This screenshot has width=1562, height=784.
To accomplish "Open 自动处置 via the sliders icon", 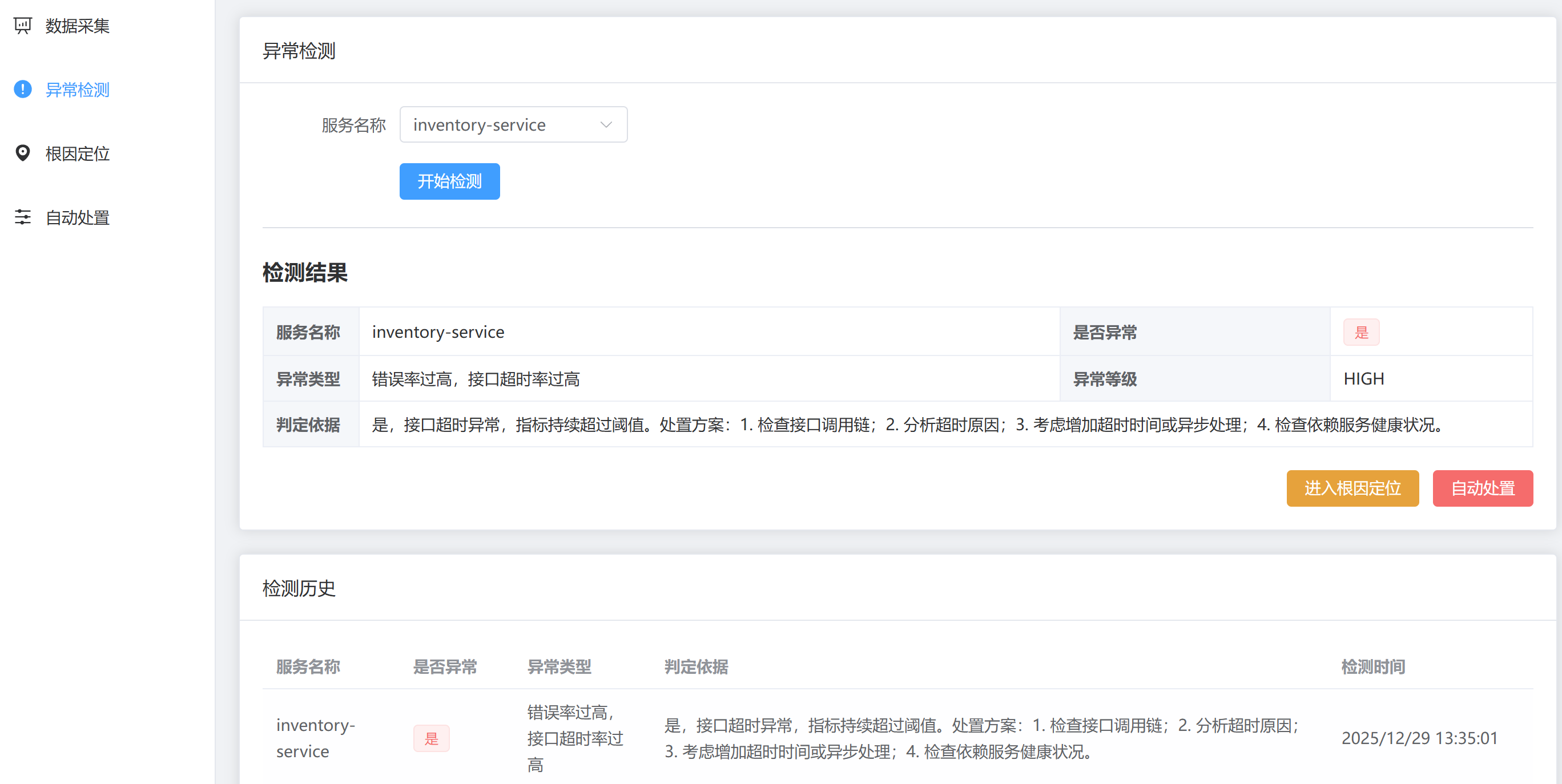I will (22, 217).
